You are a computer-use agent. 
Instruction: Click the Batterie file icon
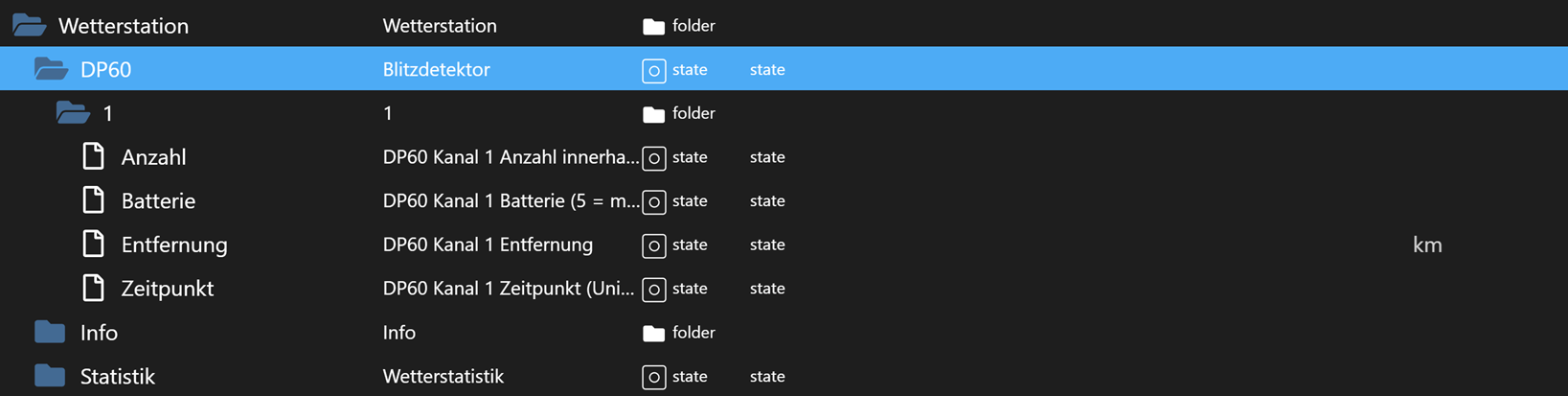[x=93, y=200]
